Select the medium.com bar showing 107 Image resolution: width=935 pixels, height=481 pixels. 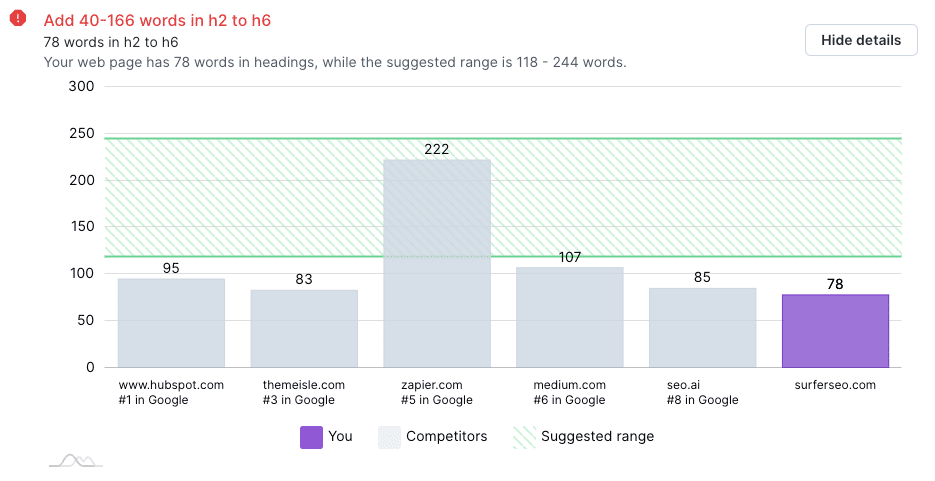click(x=569, y=317)
